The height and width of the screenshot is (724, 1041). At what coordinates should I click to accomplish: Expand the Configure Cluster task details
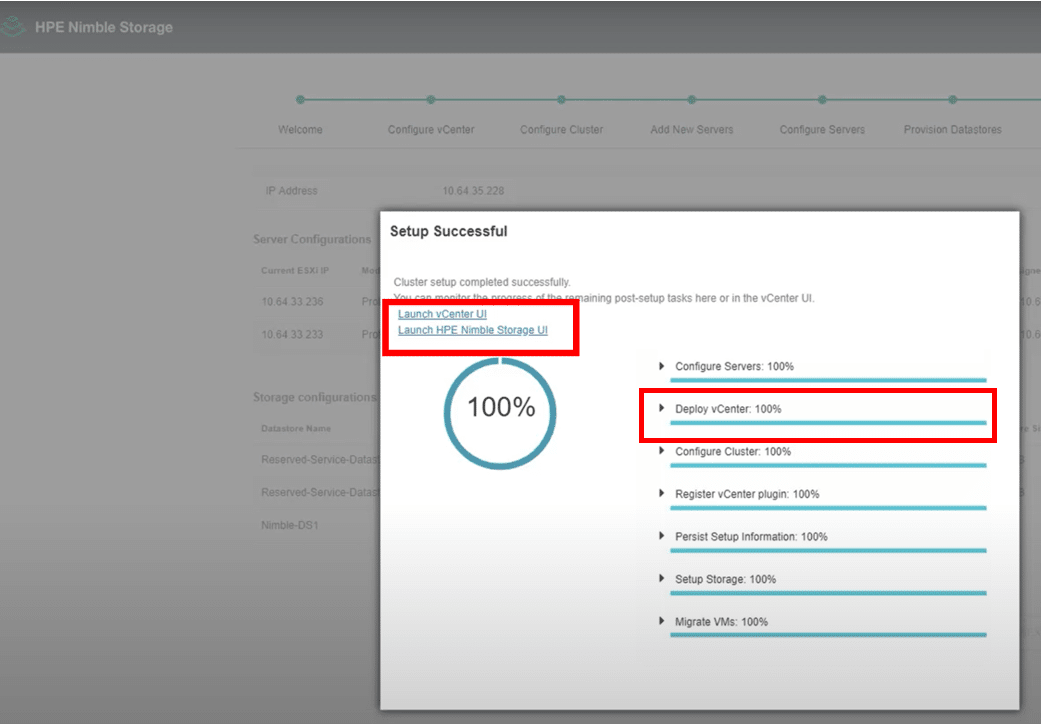[x=661, y=451]
